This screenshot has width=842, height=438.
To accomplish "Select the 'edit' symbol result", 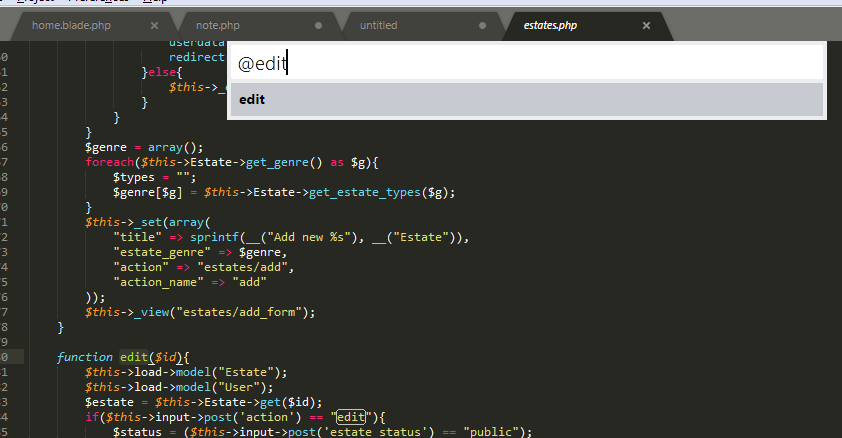I will point(527,99).
